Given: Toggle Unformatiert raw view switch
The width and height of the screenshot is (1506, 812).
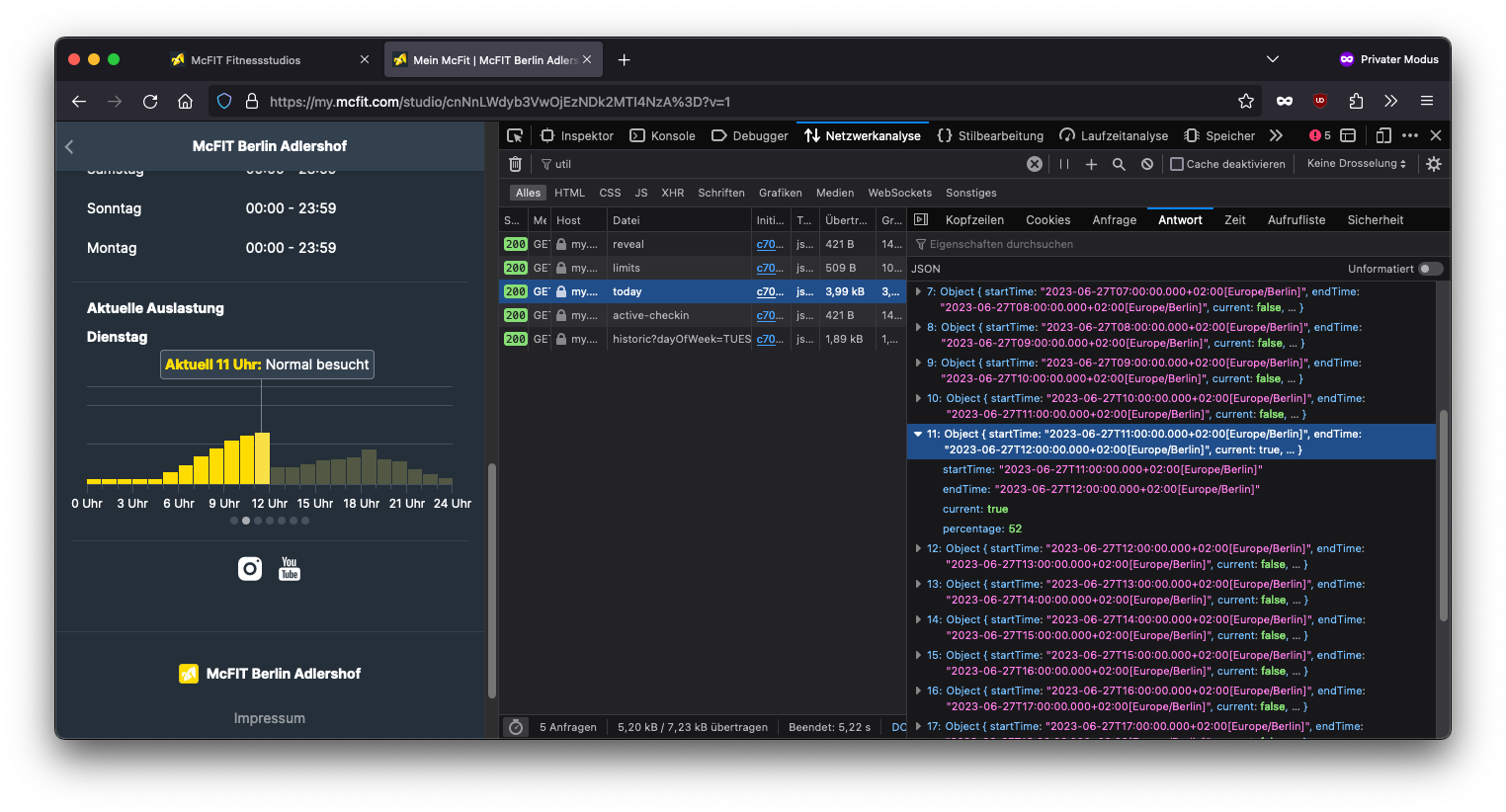Looking at the screenshot, I should coord(1431,269).
